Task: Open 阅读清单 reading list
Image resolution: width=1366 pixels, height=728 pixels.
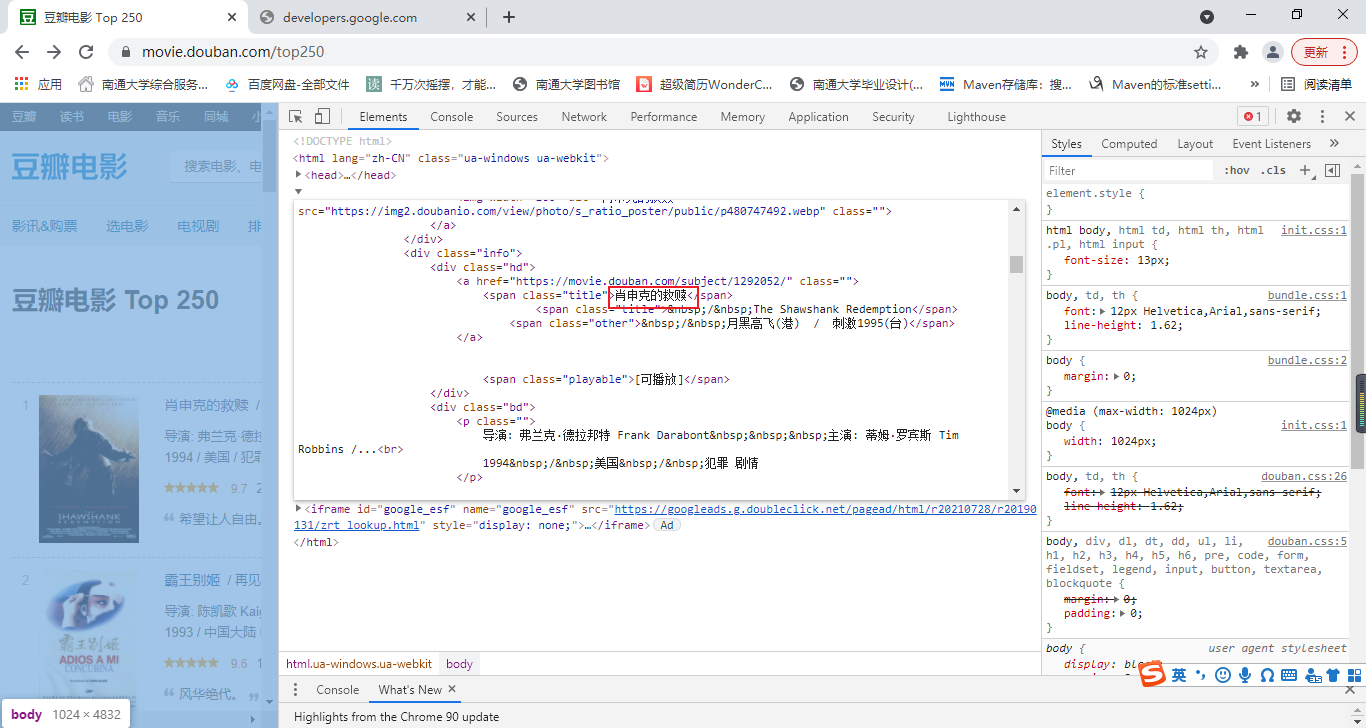Action: click(x=1316, y=84)
